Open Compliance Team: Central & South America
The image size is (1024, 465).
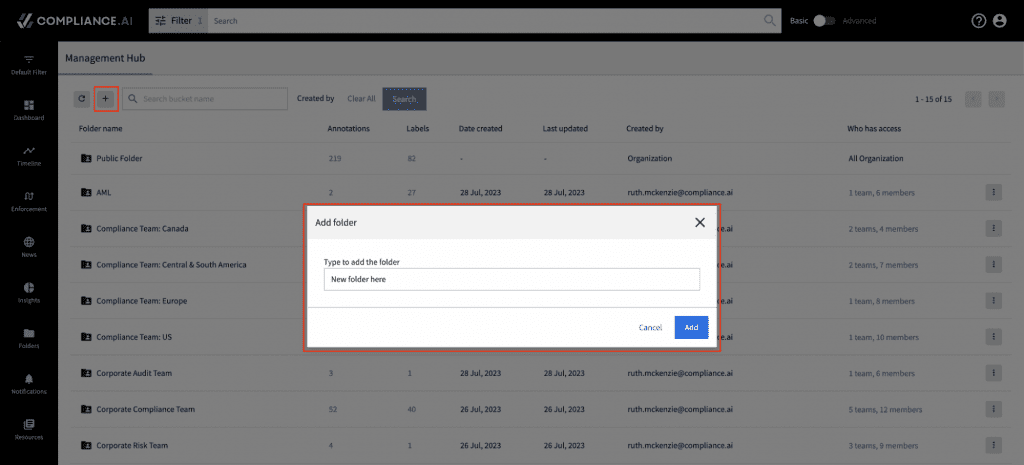tap(171, 265)
